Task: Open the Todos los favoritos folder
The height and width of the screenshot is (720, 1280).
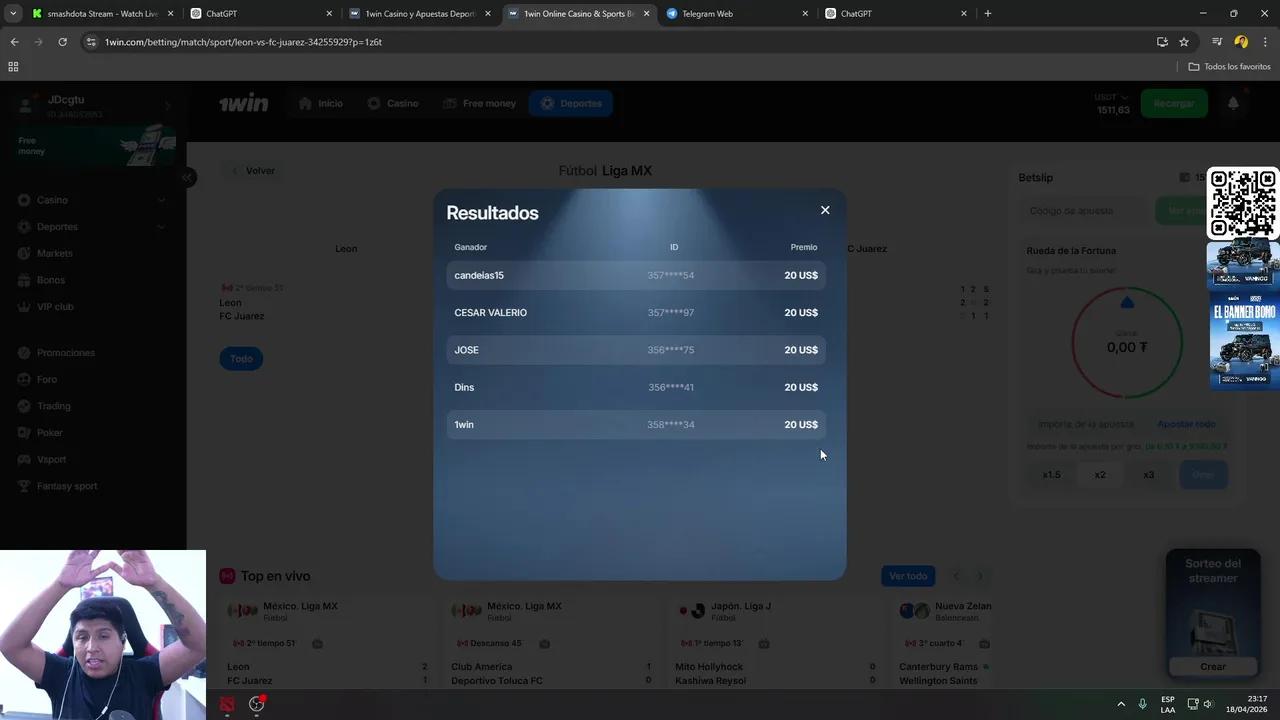Action: pyautogui.click(x=1229, y=66)
